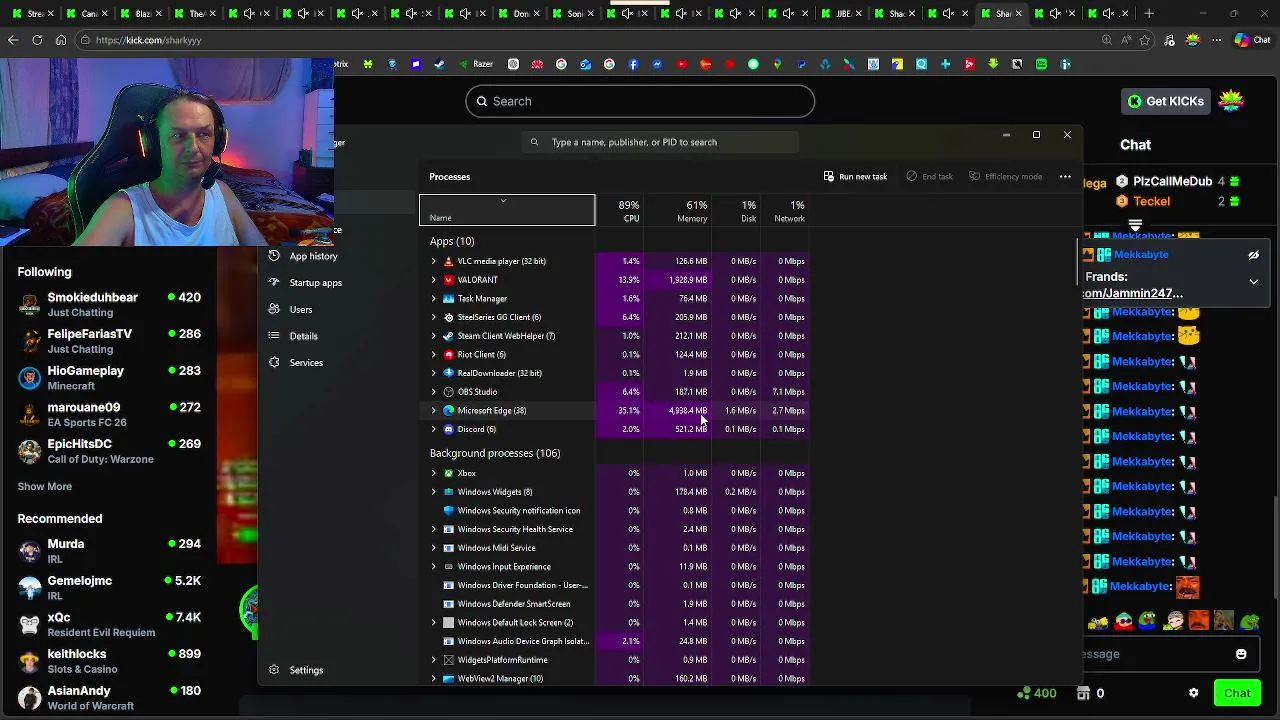The height and width of the screenshot is (720, 1280).
Task: Expand VALORANT process row
Action: click(433, 280)
